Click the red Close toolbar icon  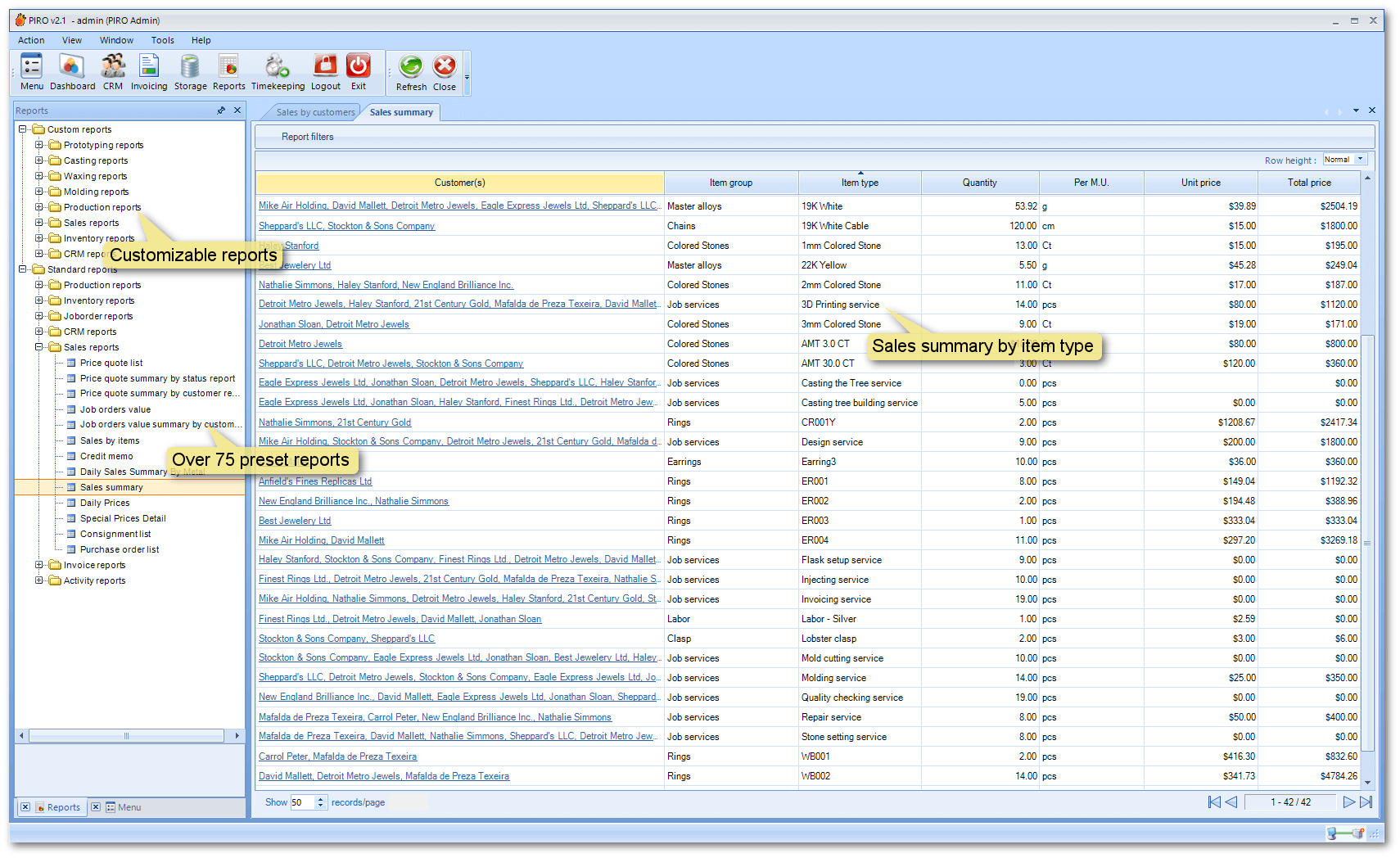tap(445, 72)
